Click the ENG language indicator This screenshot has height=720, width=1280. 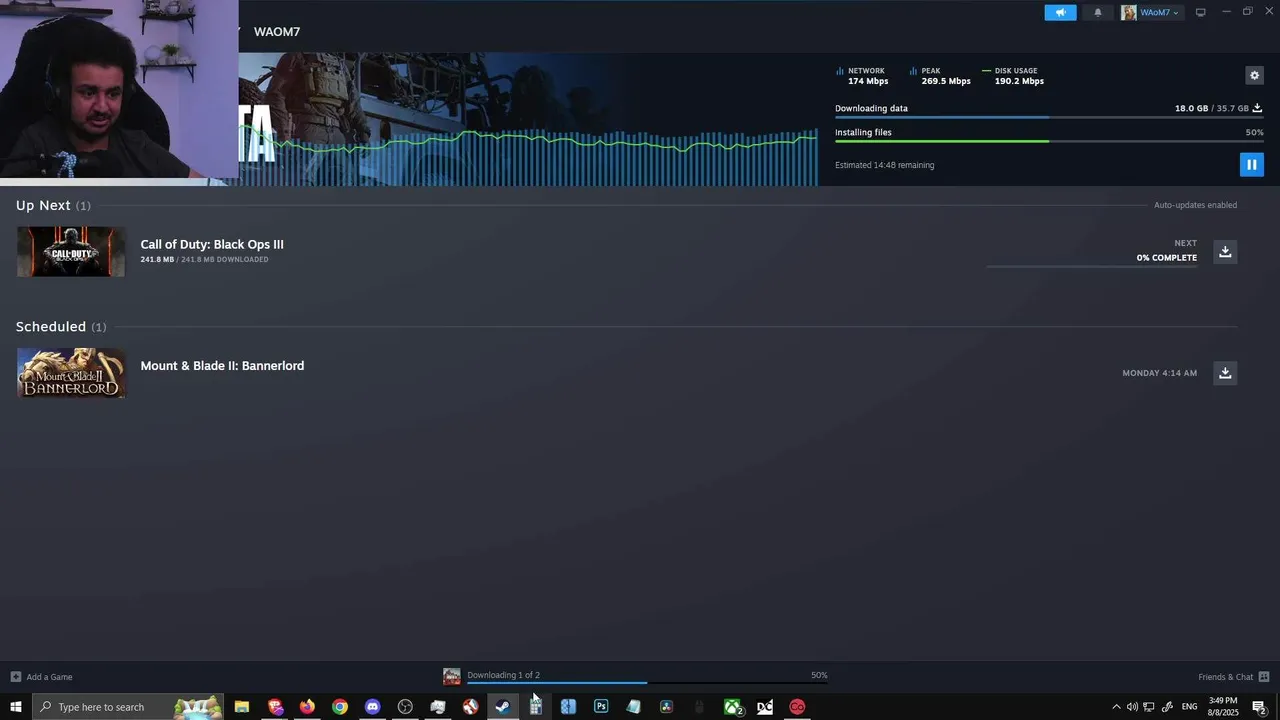[x=1189, y=707]
